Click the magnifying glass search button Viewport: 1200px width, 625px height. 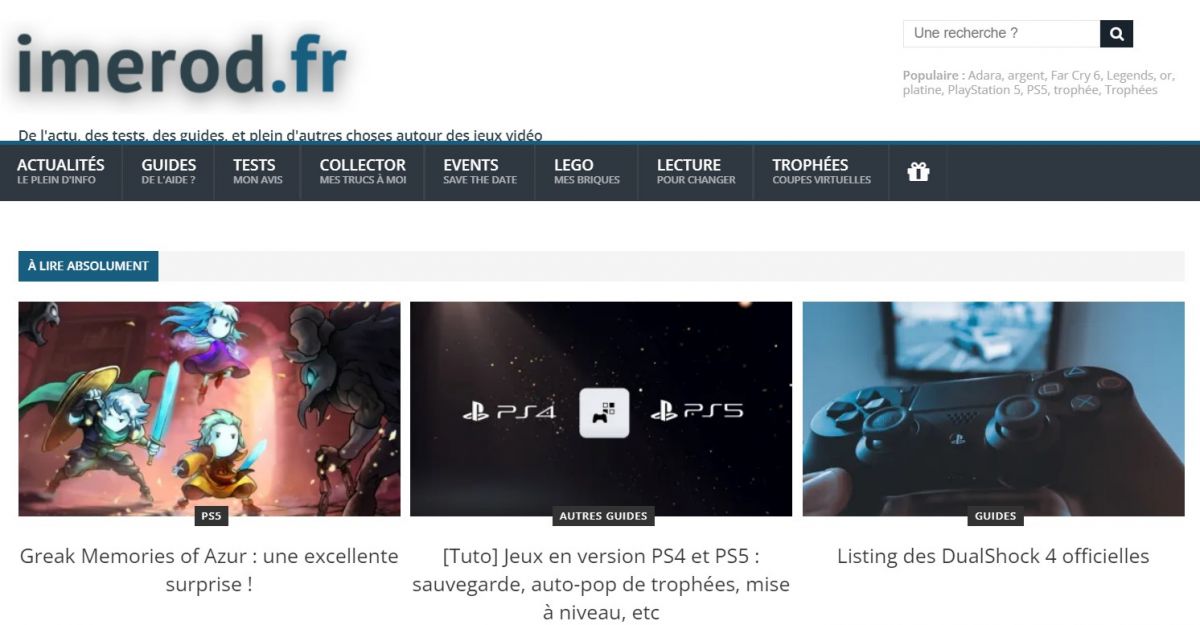1116,33
